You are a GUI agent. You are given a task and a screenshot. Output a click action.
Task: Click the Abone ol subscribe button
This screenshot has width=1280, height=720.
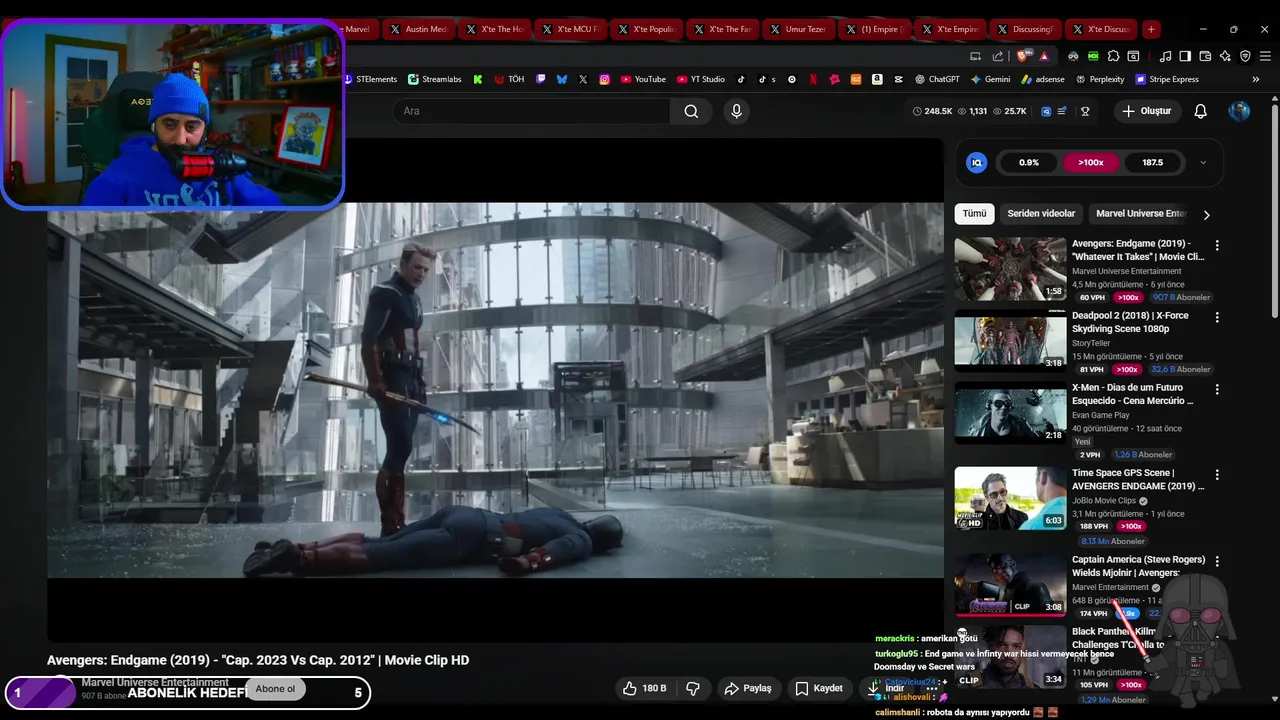[x=275, y=689]
